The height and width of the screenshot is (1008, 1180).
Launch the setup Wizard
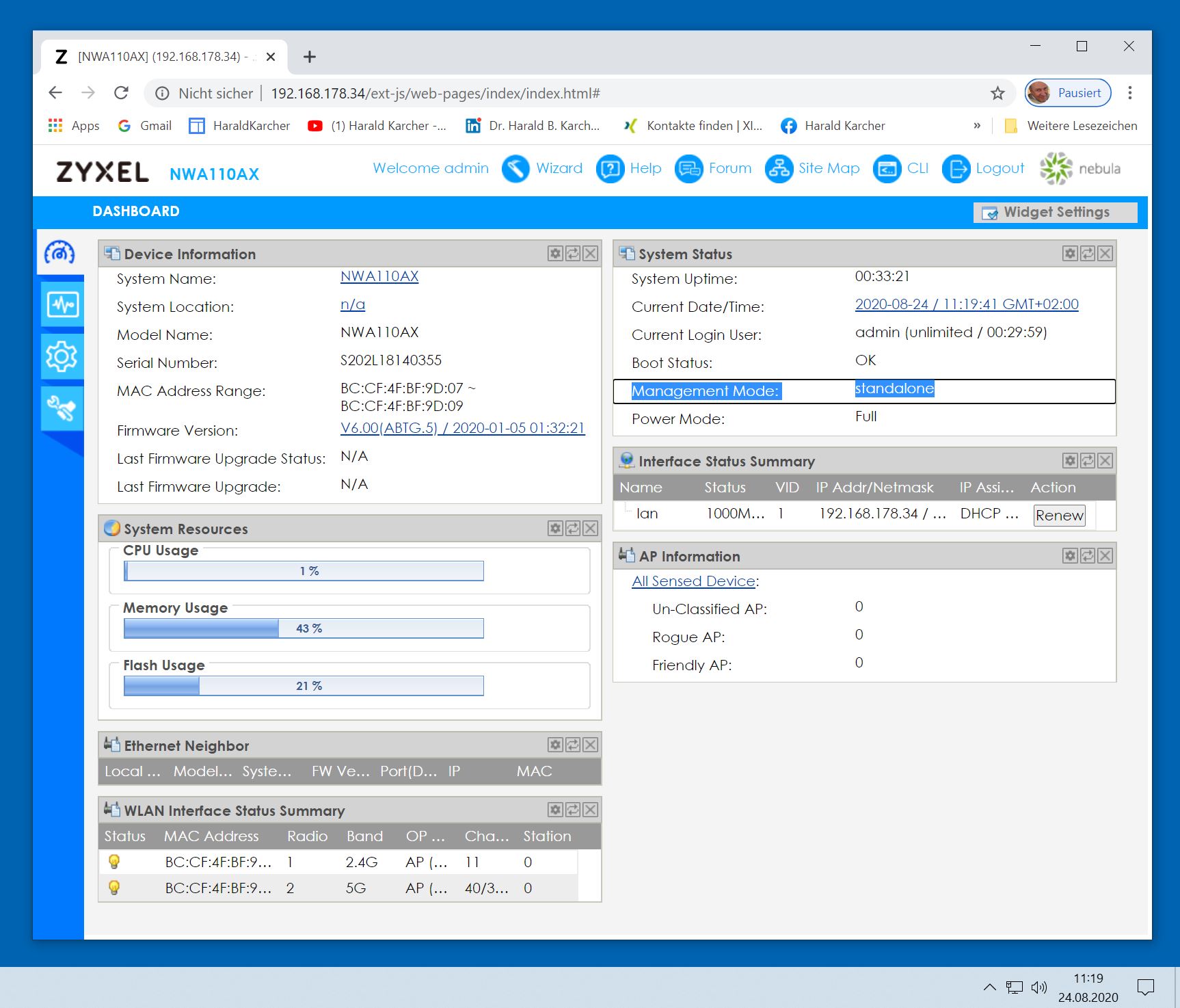click(x=516, y=169)
